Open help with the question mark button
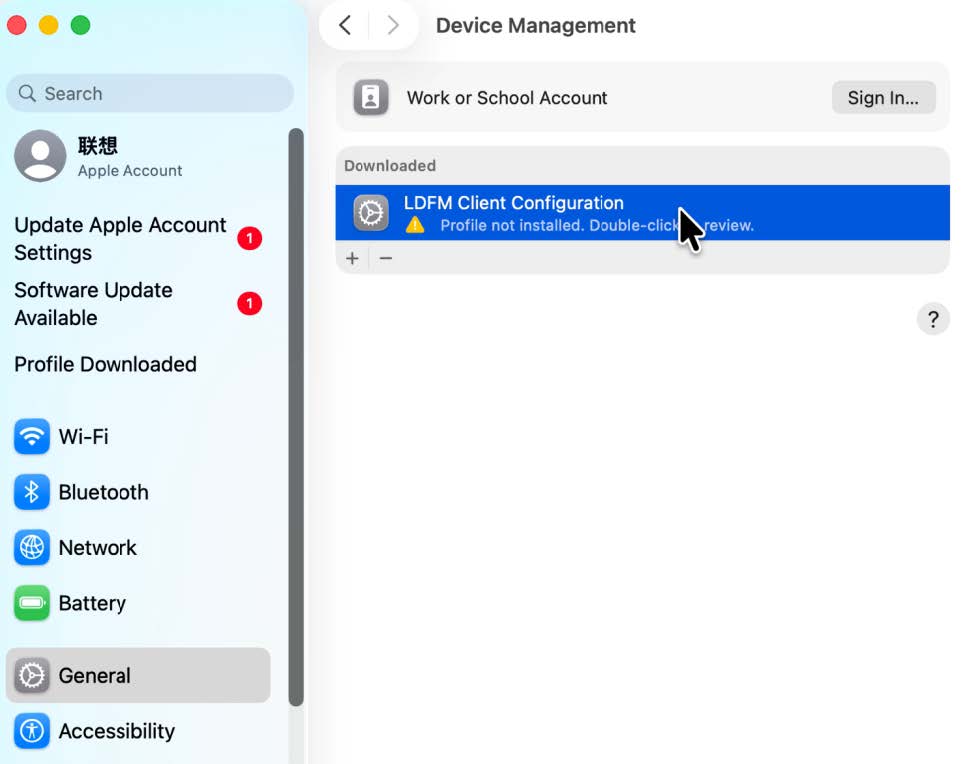 (x=933, y=319)
